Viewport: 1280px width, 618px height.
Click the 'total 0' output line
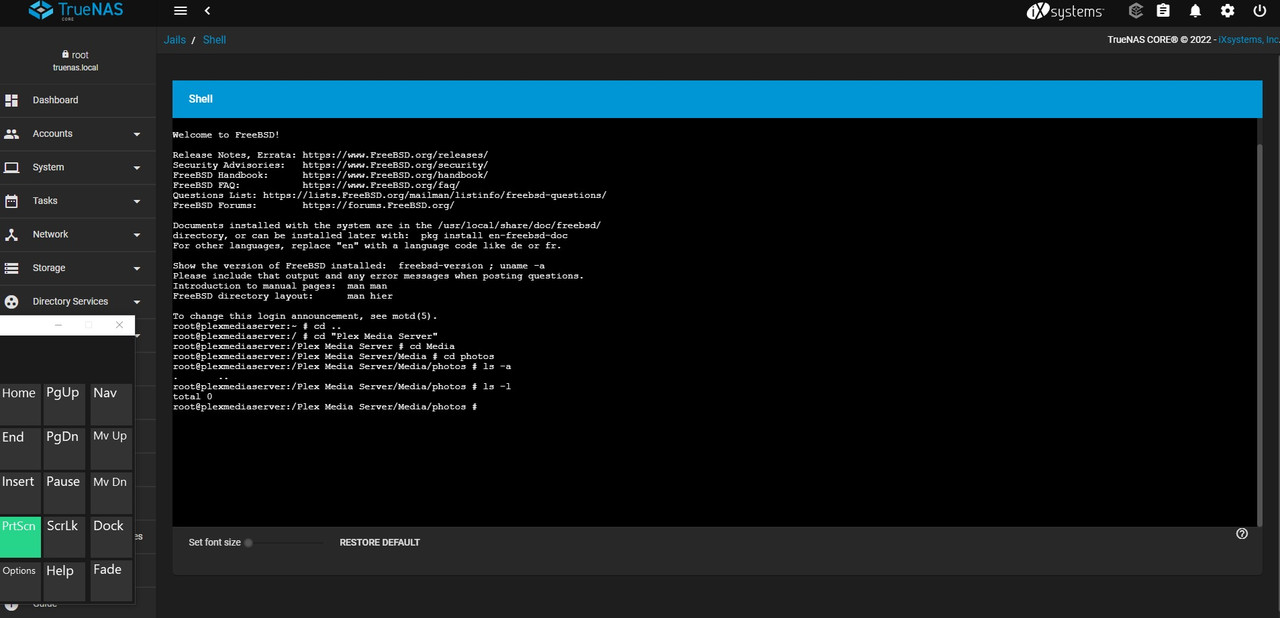tap(192, 397)
